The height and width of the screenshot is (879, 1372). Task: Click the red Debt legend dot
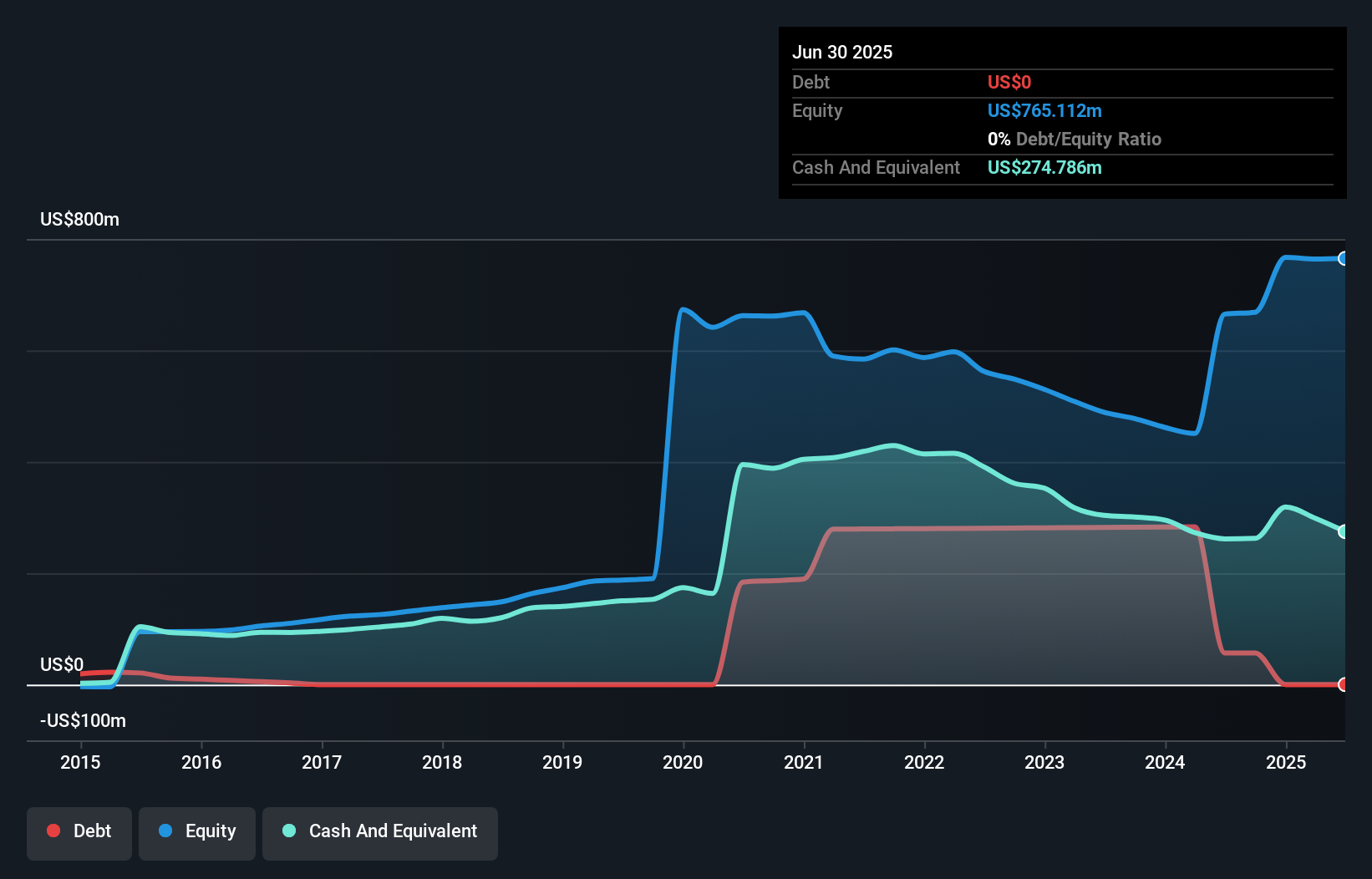53,831
